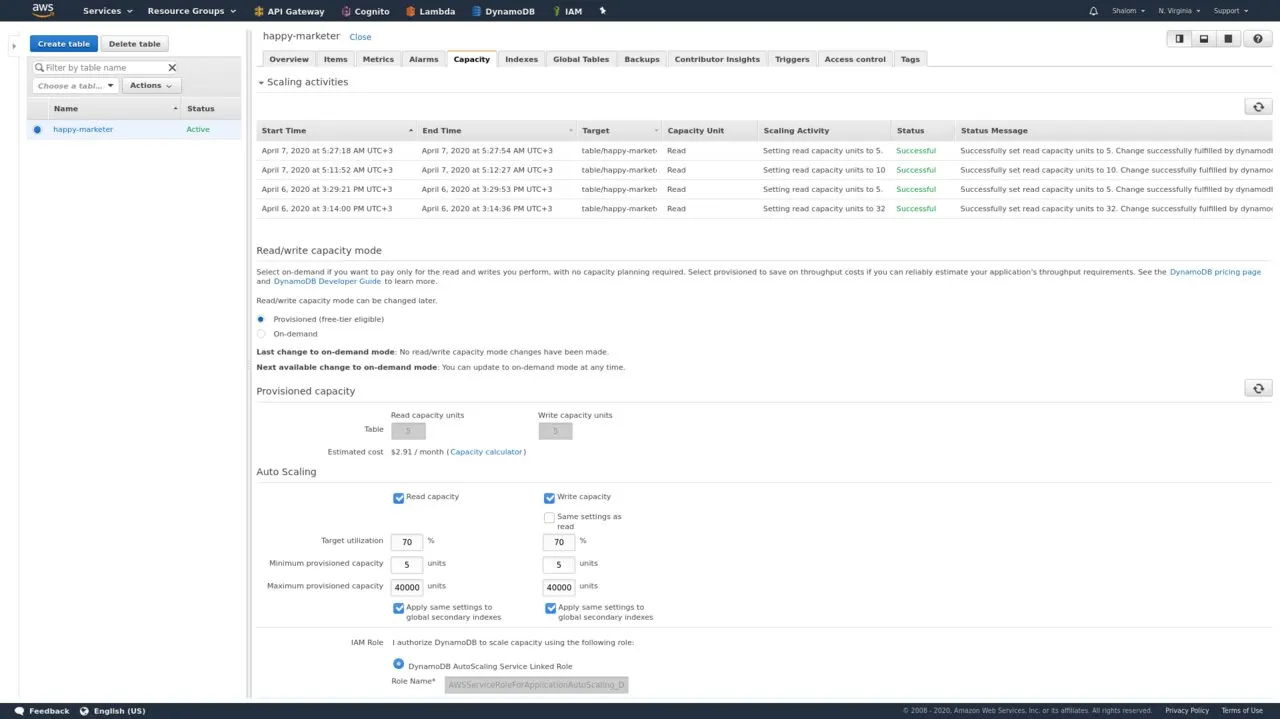Switch to side-by-side split view layout
This screenshot has width=1280, height=719.
(1180, 39)
